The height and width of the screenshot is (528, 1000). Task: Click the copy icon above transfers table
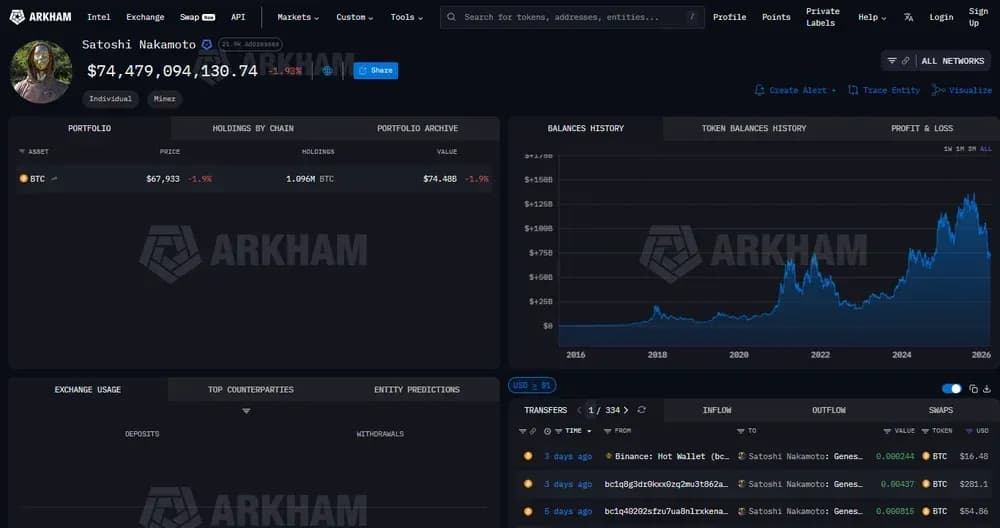(x=972, y=389)
